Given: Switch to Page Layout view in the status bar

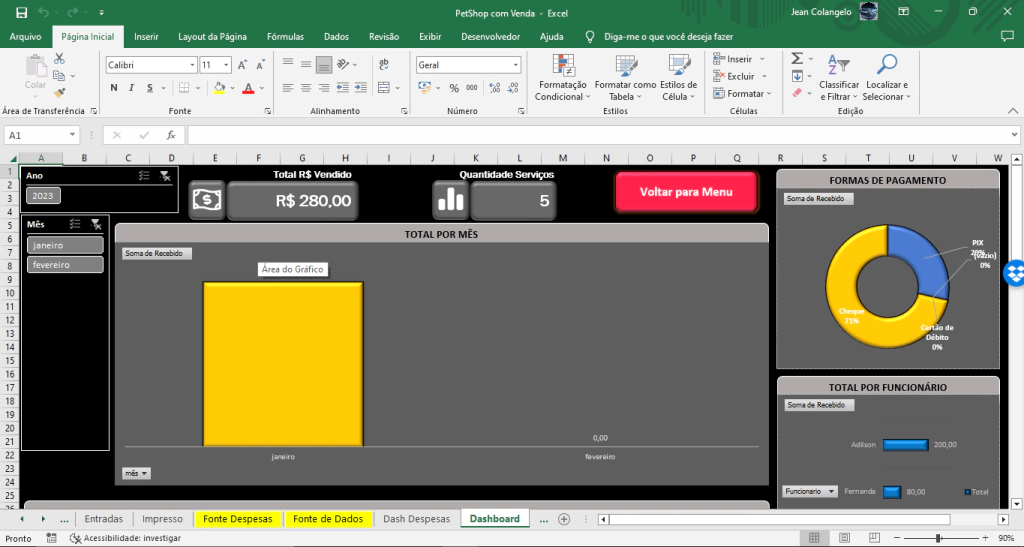Looking at the screenshot, I should click(846, 538).
